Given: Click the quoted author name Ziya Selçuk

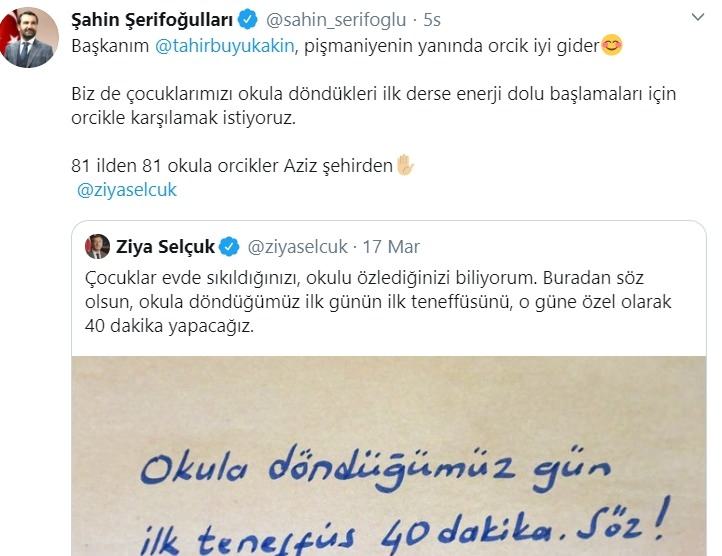Looking at the screenshot, I should tap(165, 246).
